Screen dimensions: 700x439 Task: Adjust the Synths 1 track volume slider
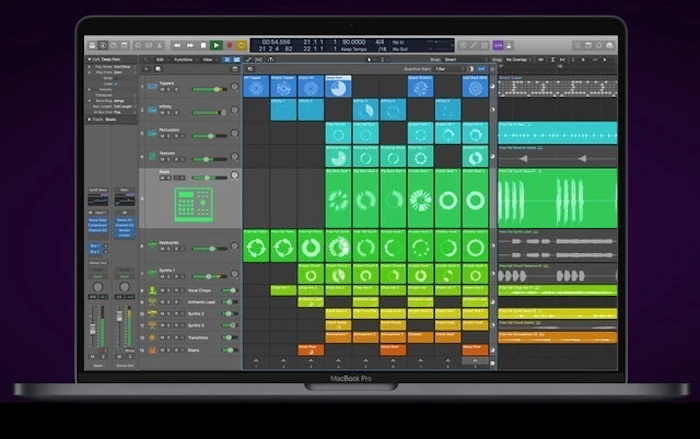[210, 276]
